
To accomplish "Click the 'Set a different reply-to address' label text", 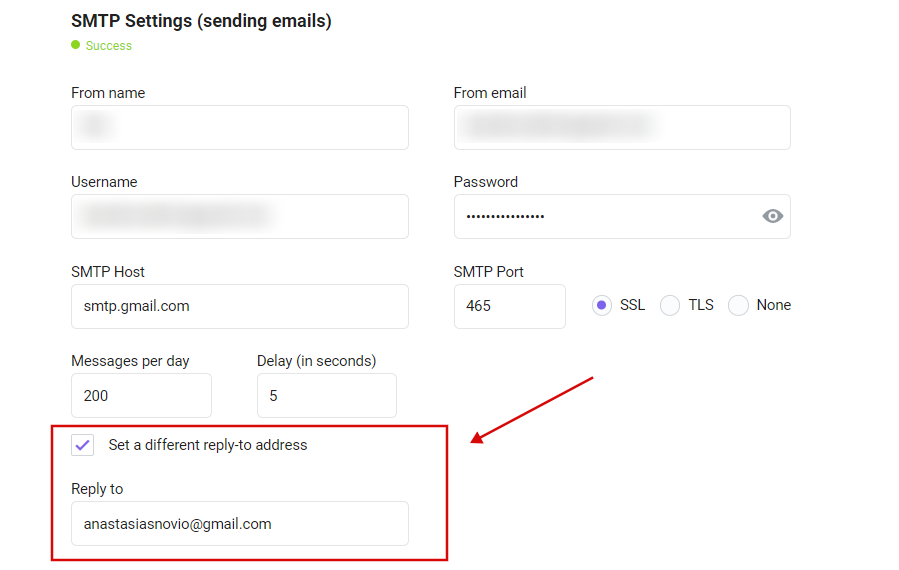I will [208, 445].
